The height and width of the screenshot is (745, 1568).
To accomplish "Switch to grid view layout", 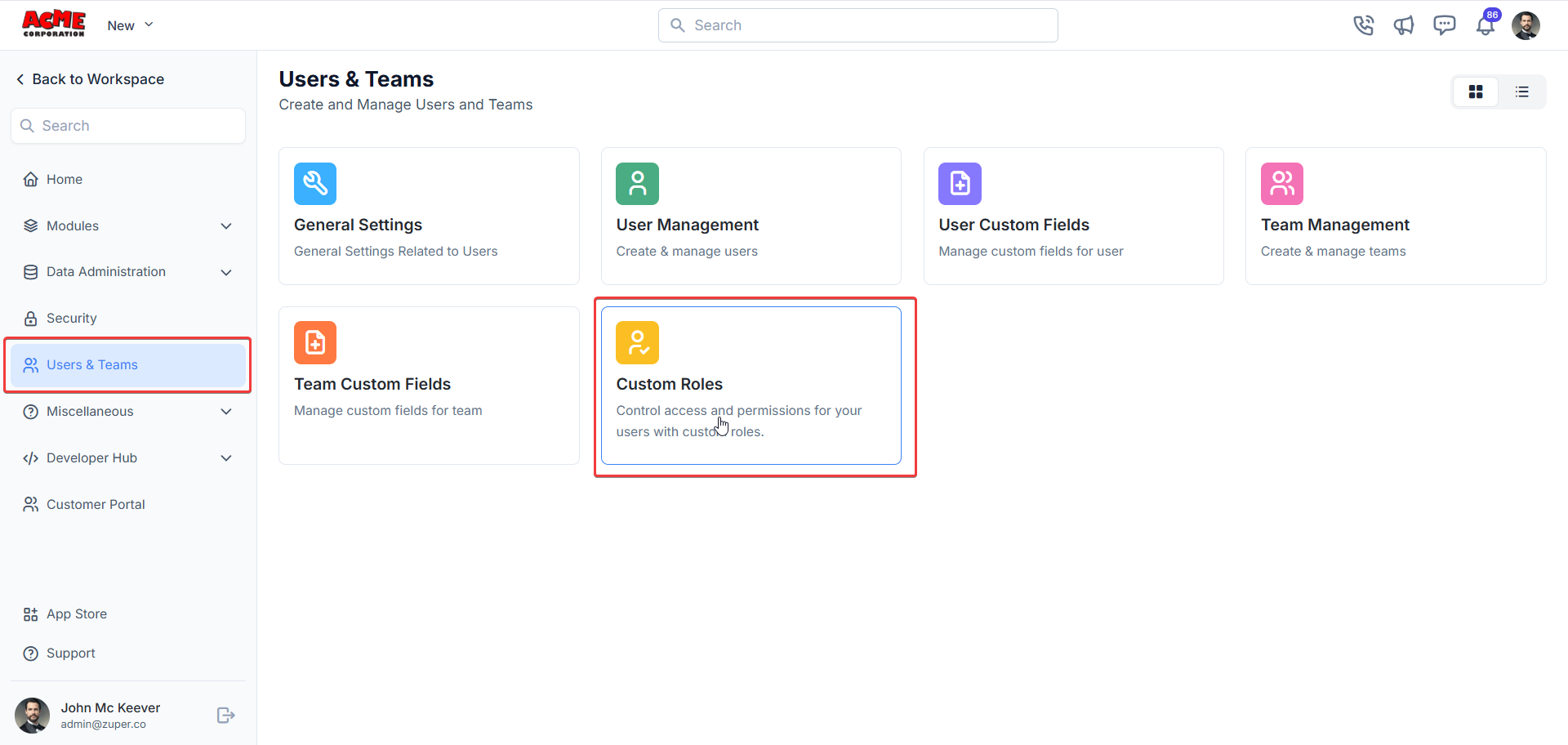I will [1476, 92].
